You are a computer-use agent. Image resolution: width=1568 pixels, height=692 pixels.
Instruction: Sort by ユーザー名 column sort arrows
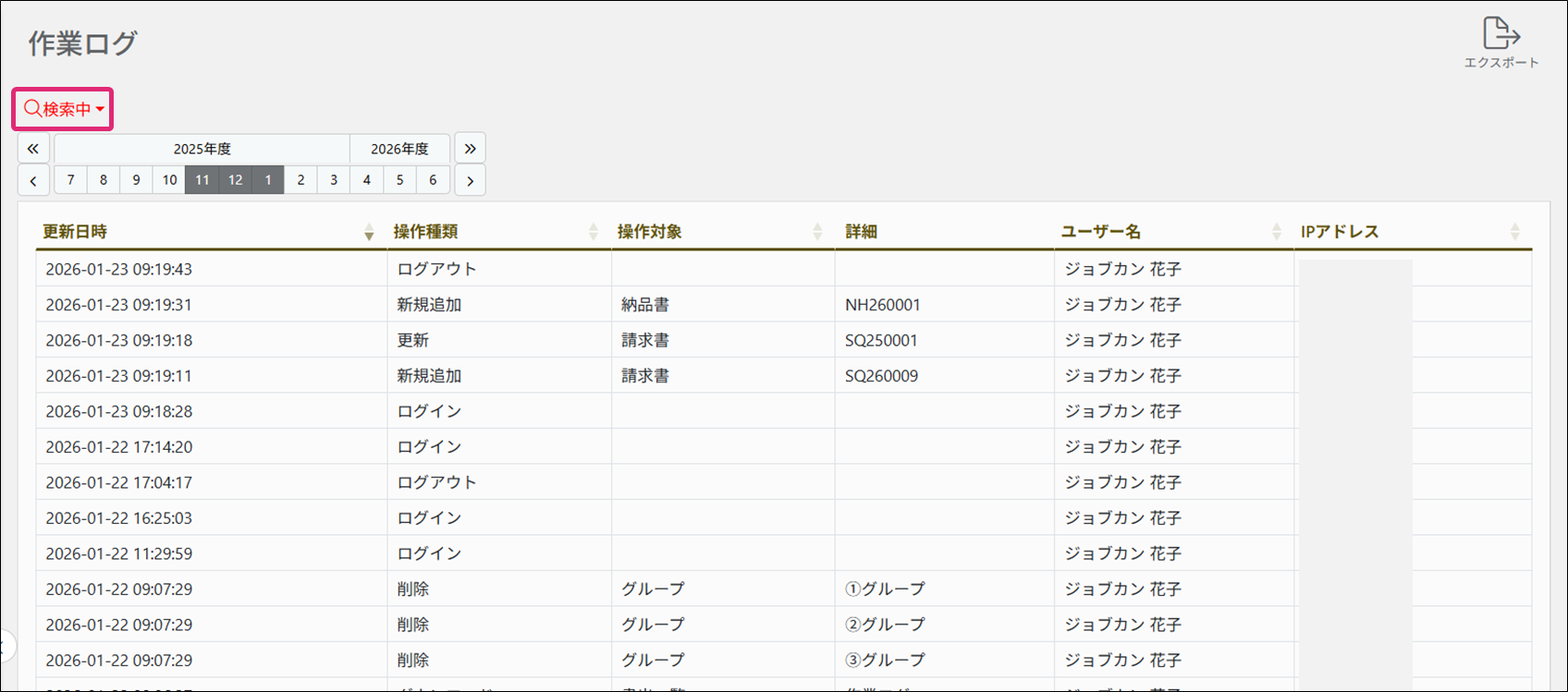click(1276, 232)
